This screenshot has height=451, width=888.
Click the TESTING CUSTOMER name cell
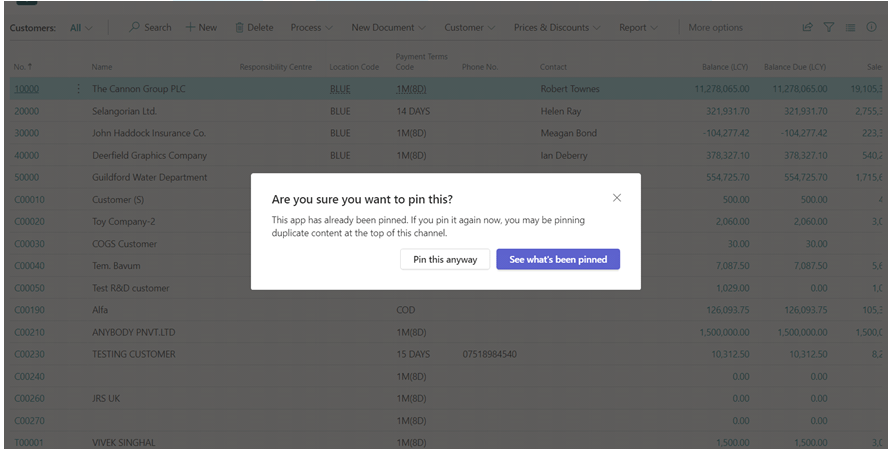[x=134, y=354]
